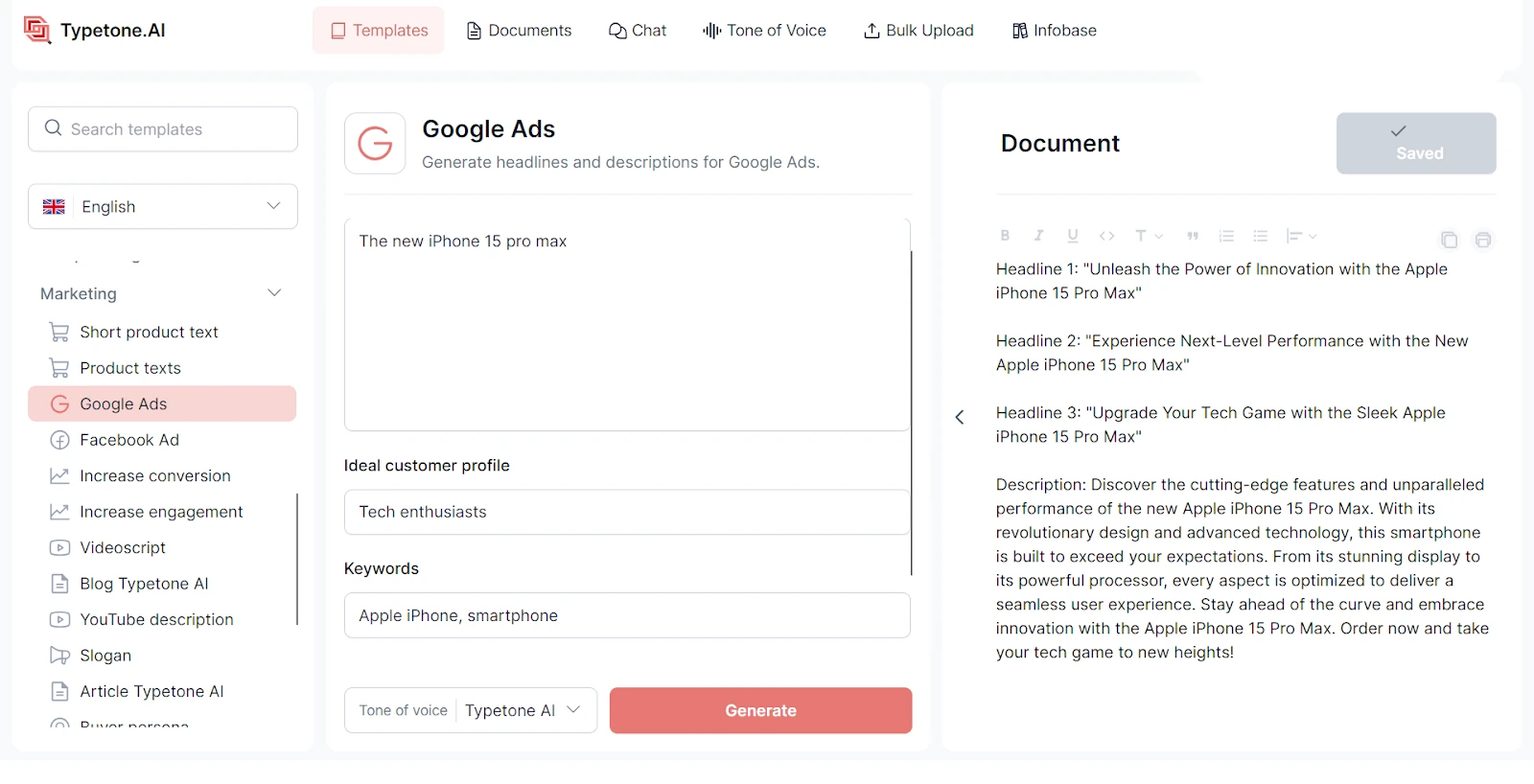Image resolution: width=1534 pixels, height=784 pixels.
Task: Click the product description text area
Action: click(627, 325)
